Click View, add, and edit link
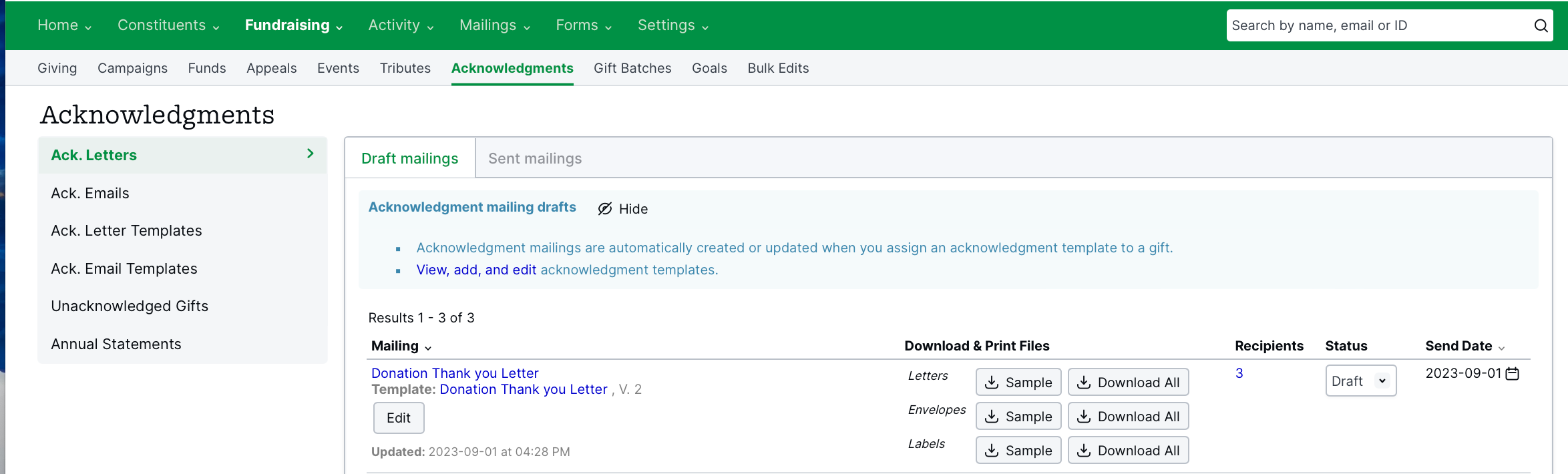The width and height of the screenshot is (1568, 474). [476, 270]
